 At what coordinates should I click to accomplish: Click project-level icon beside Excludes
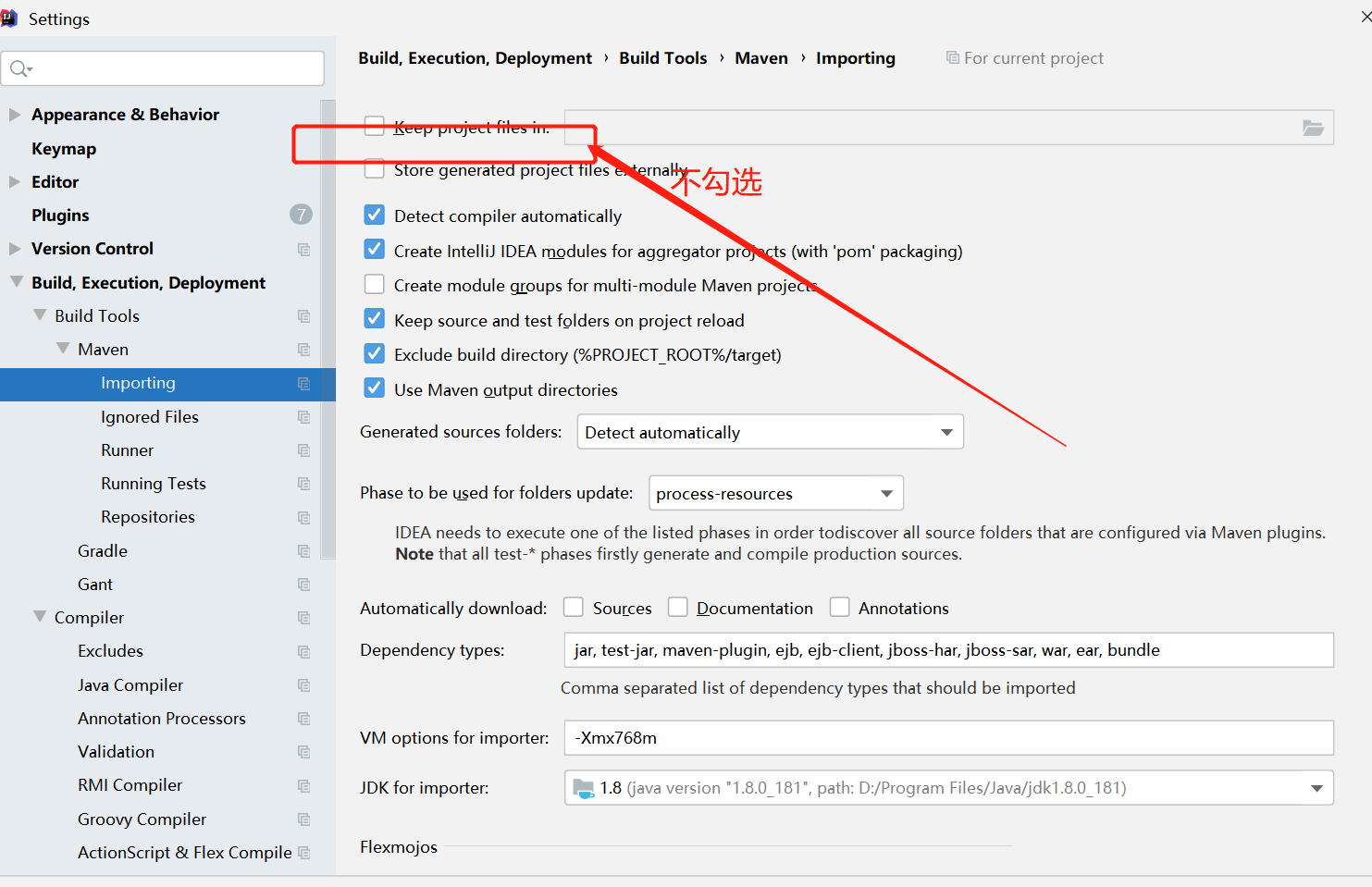pyautogui.click(x=303, y=652)
